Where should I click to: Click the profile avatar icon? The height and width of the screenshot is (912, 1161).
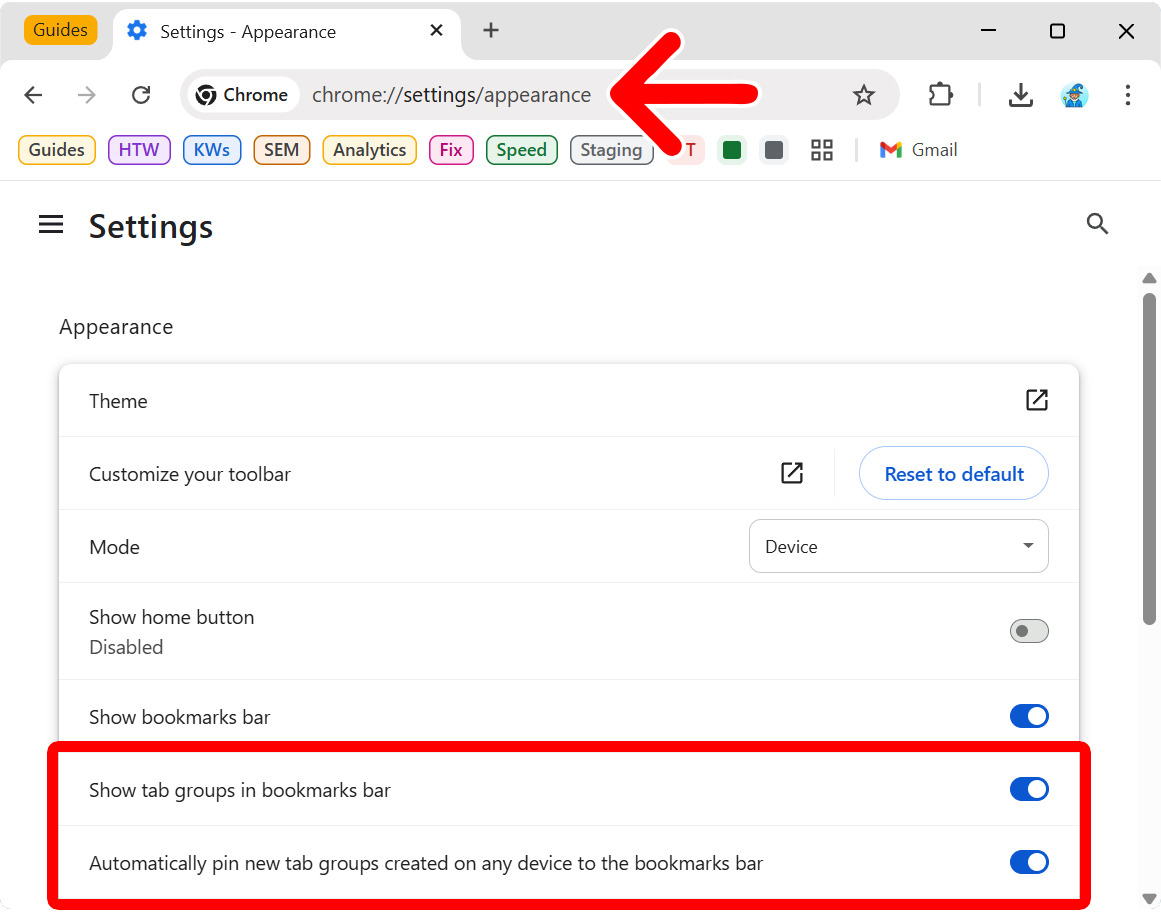pyautogui.click(x=1074, y=94)
